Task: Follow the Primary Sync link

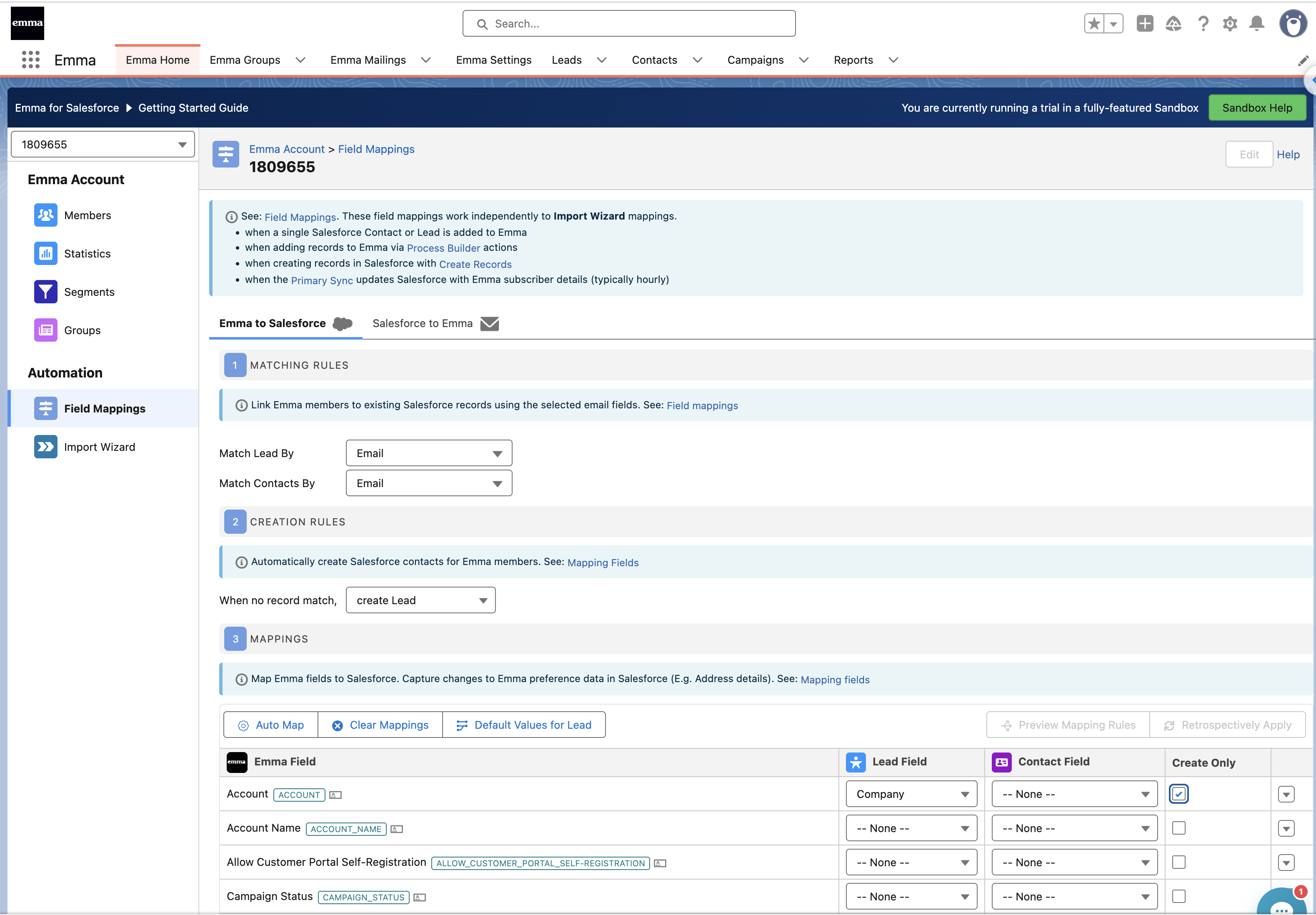Action: tap(322, 280)
